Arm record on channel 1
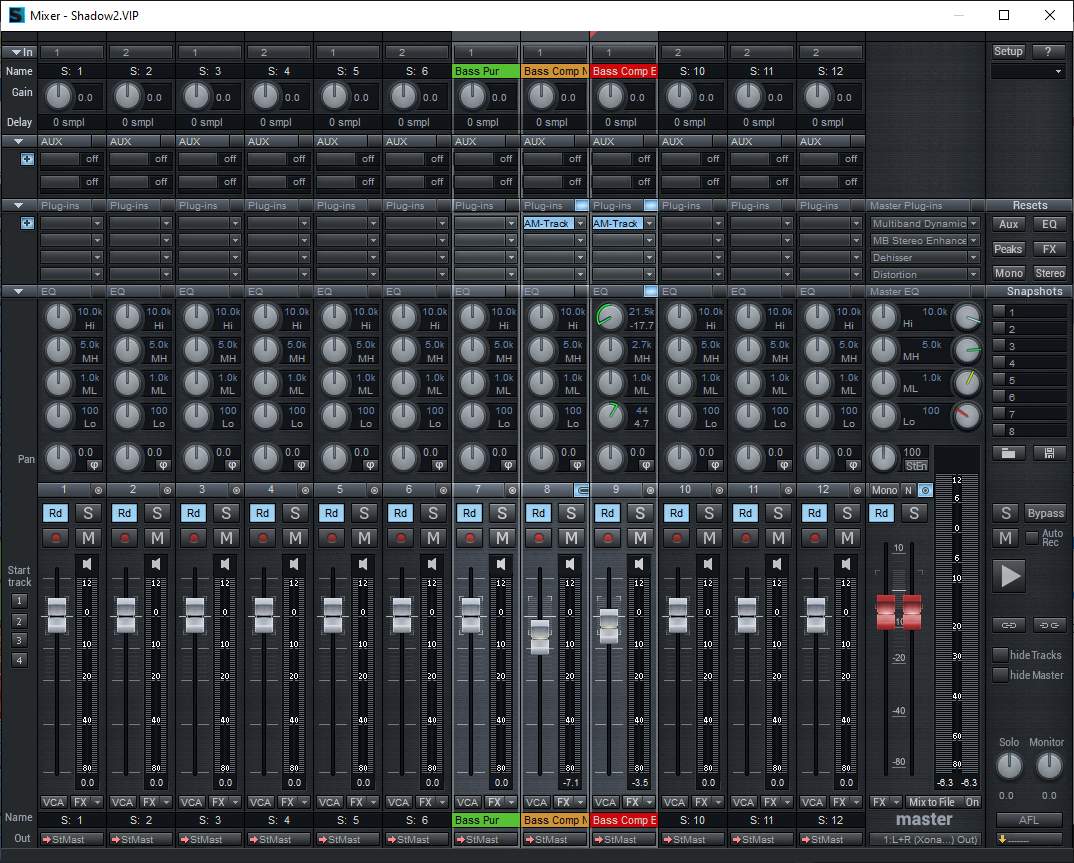 point(55,538)
